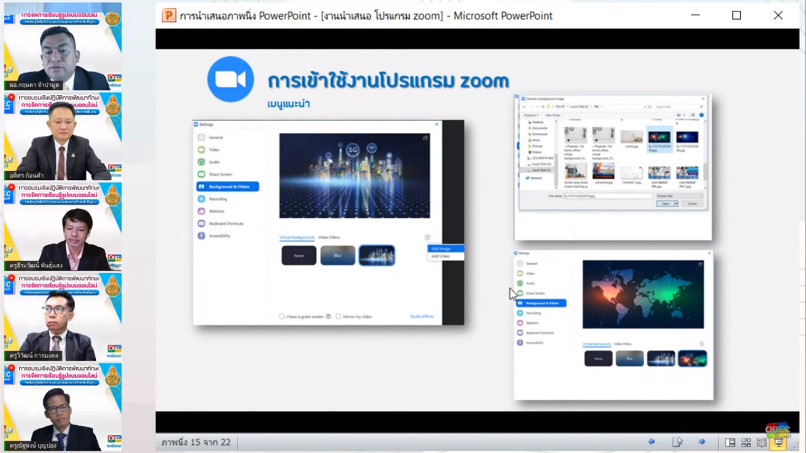Viewport: 806px width, 453px height.
Task: Switch to Slide Sorter view
Action: pyautogui.click(x=746, y=442)
